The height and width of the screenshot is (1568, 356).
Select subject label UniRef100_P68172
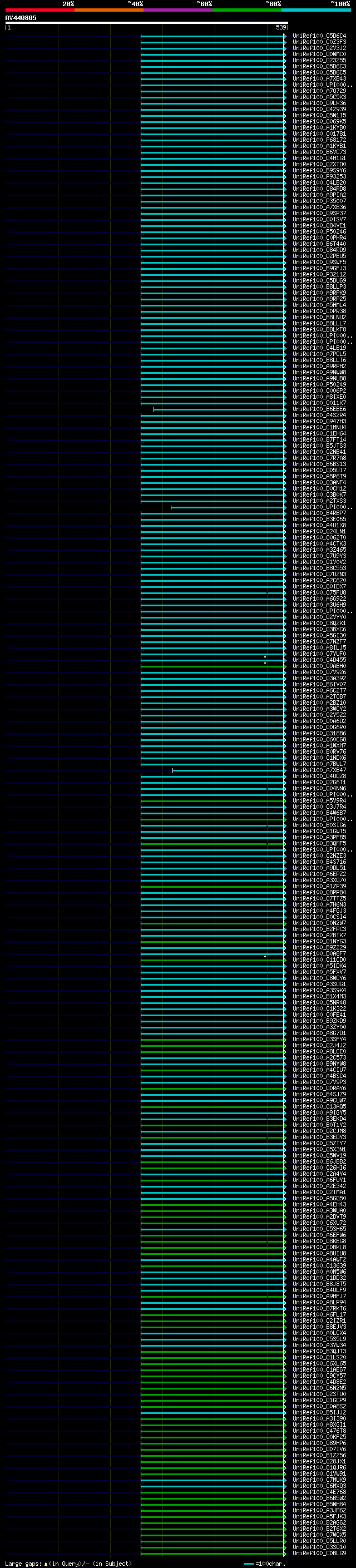319,140
